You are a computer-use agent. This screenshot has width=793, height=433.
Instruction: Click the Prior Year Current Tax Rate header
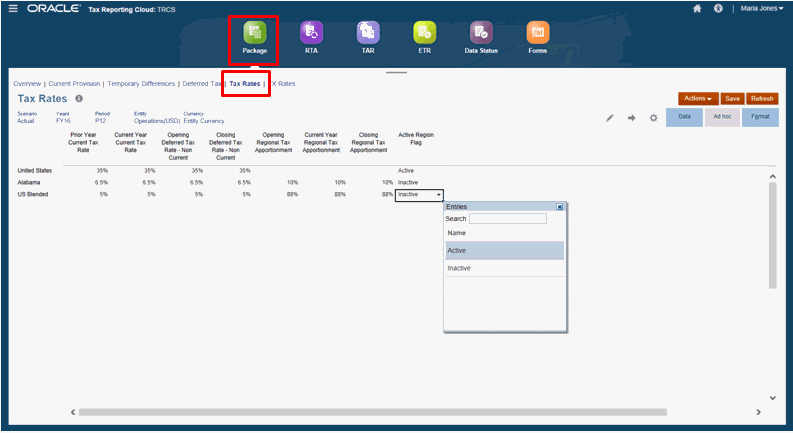pos(83,143)
